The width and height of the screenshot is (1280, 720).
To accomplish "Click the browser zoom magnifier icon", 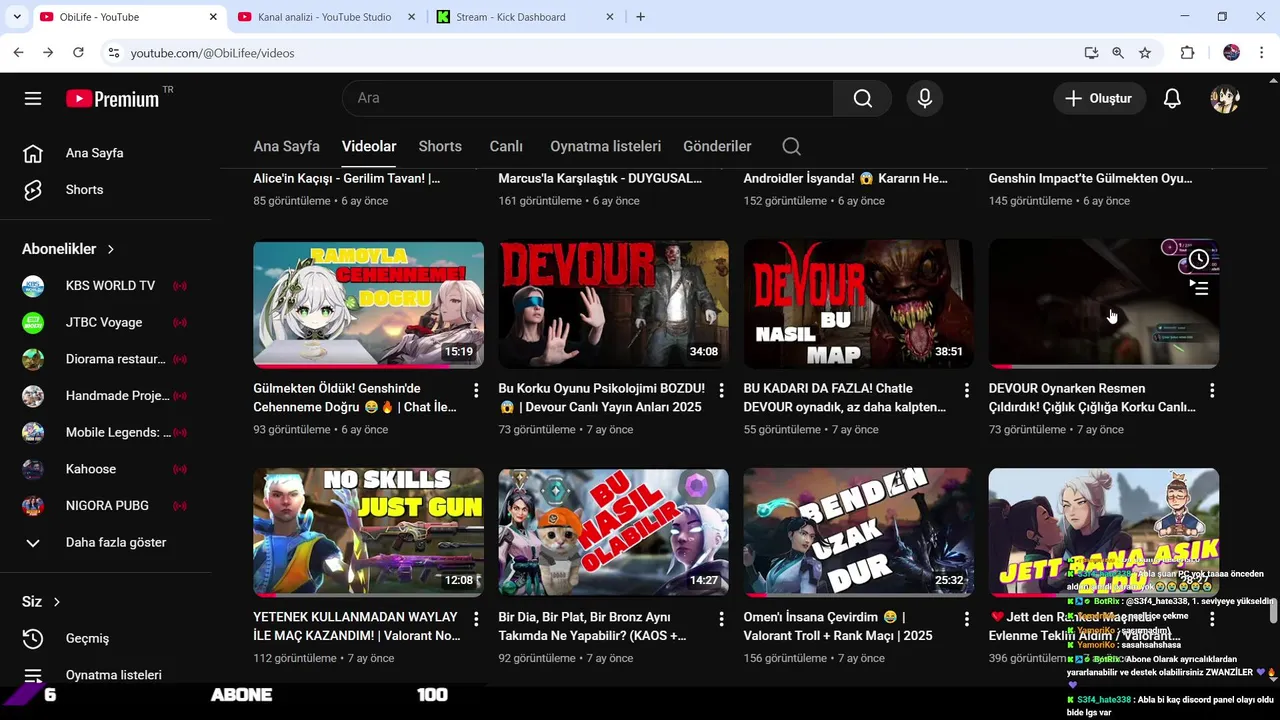I will 1118,53.
